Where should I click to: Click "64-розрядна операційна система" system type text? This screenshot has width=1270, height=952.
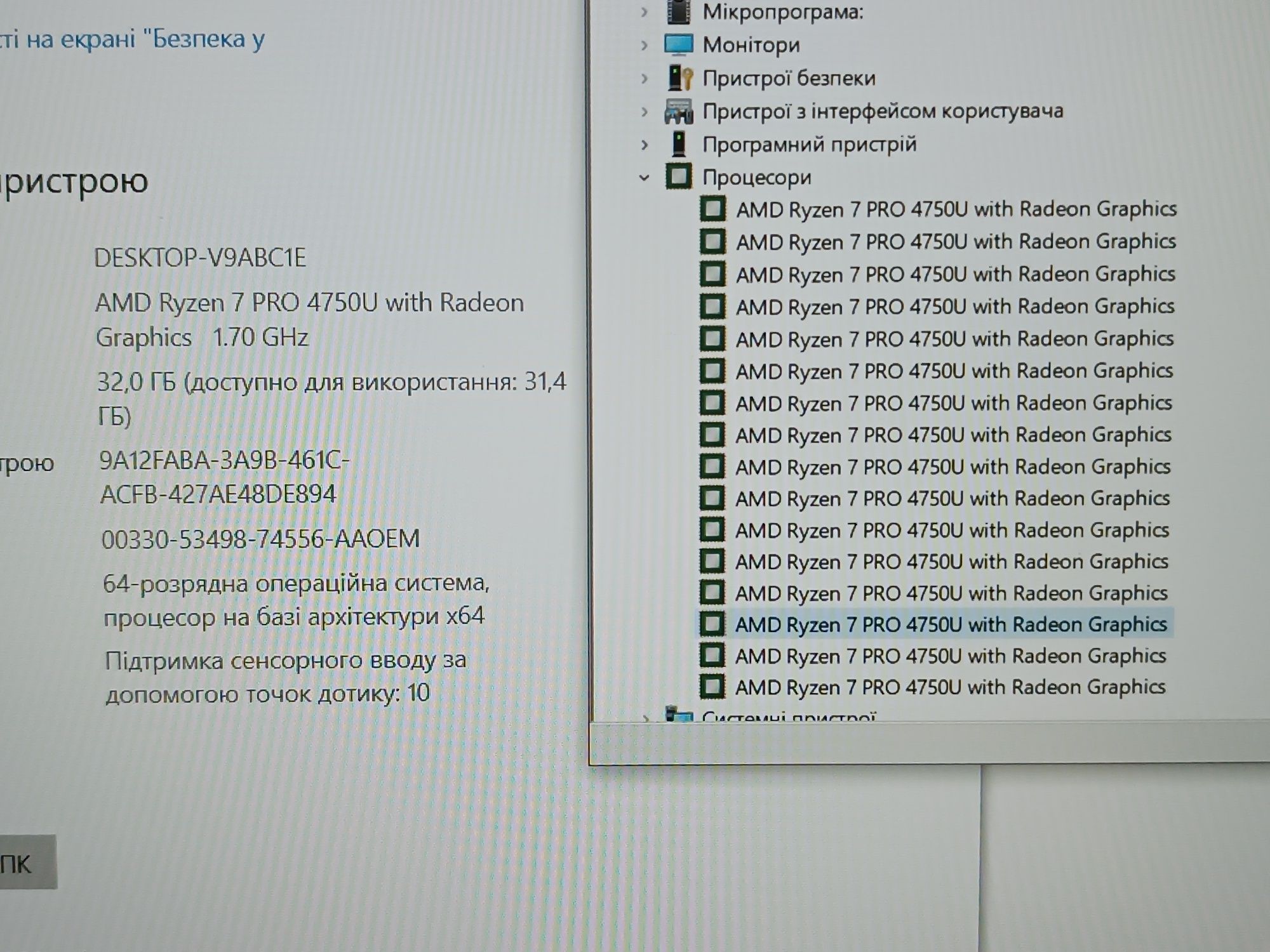click(x=296, y=583)
